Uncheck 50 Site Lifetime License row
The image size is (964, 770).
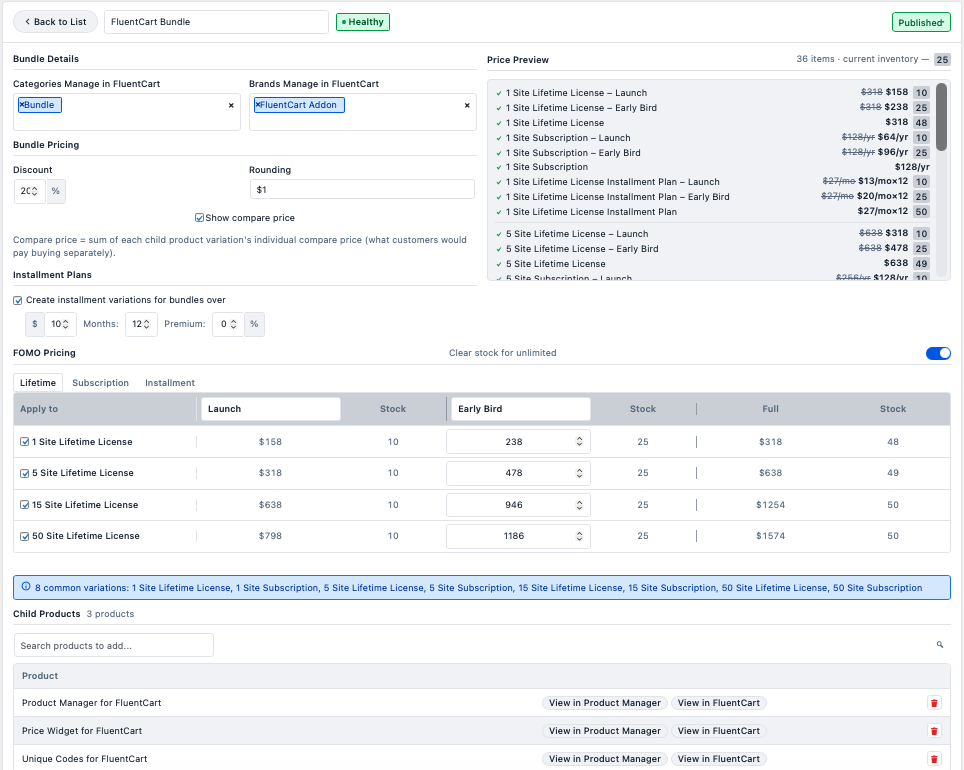[25, 536]
